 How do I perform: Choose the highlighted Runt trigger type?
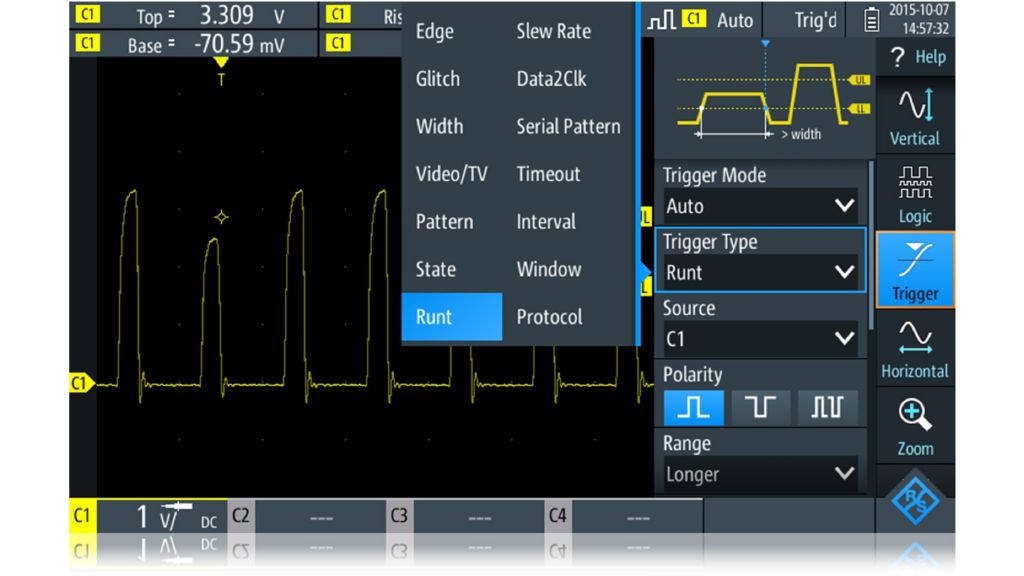point(452,317)
